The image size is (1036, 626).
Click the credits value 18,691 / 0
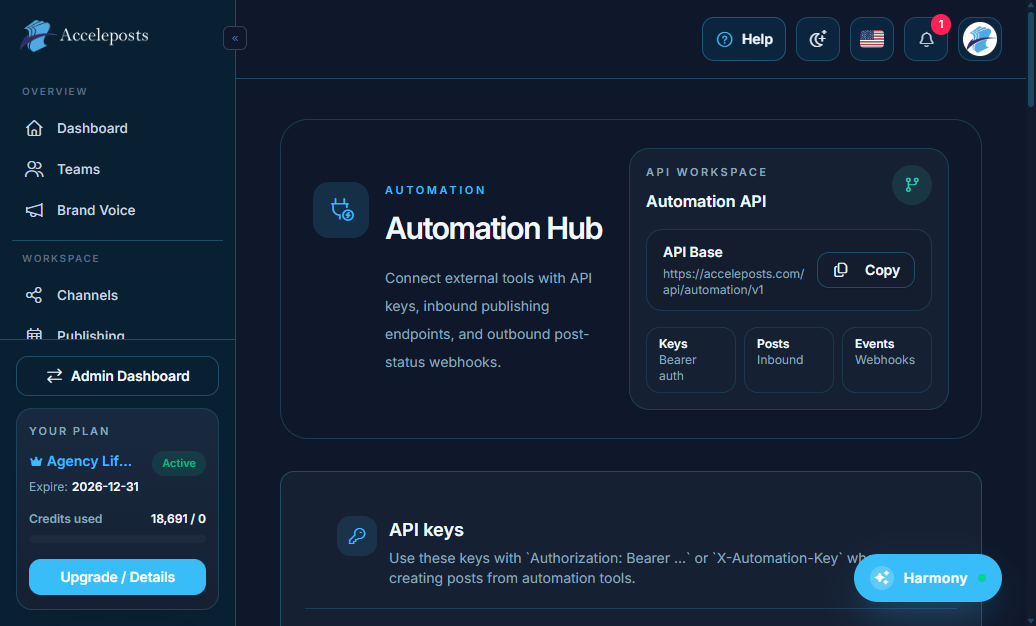178,519
